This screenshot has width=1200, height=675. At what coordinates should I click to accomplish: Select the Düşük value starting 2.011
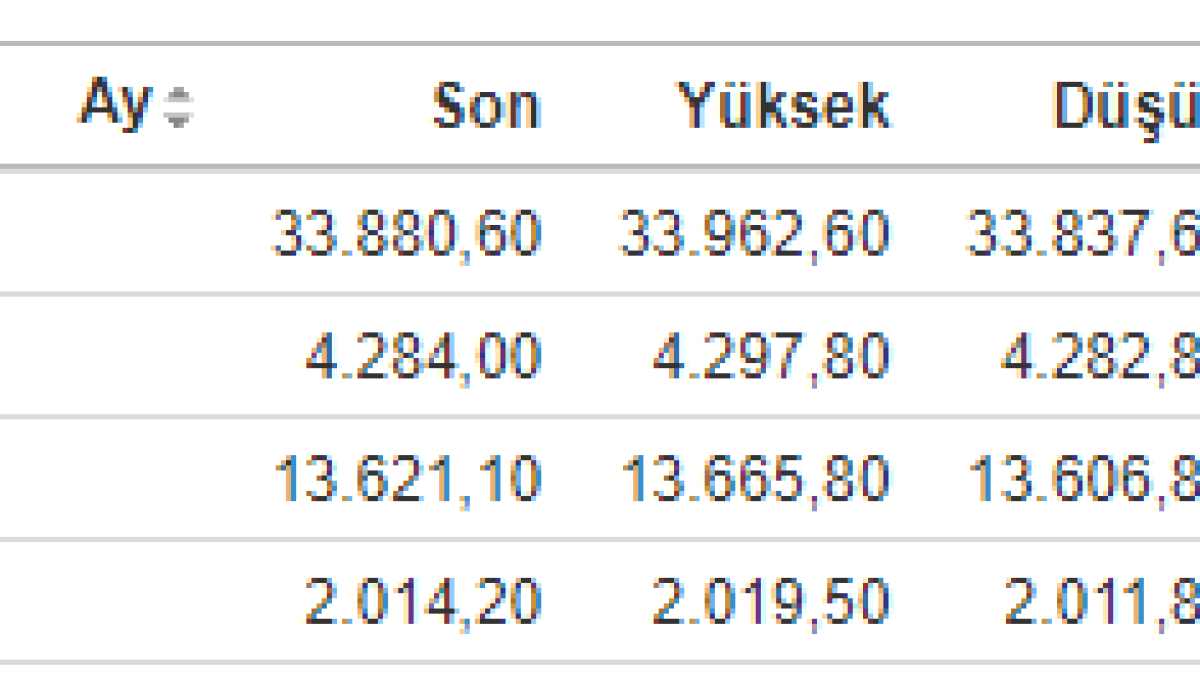tap(1101, 602)
